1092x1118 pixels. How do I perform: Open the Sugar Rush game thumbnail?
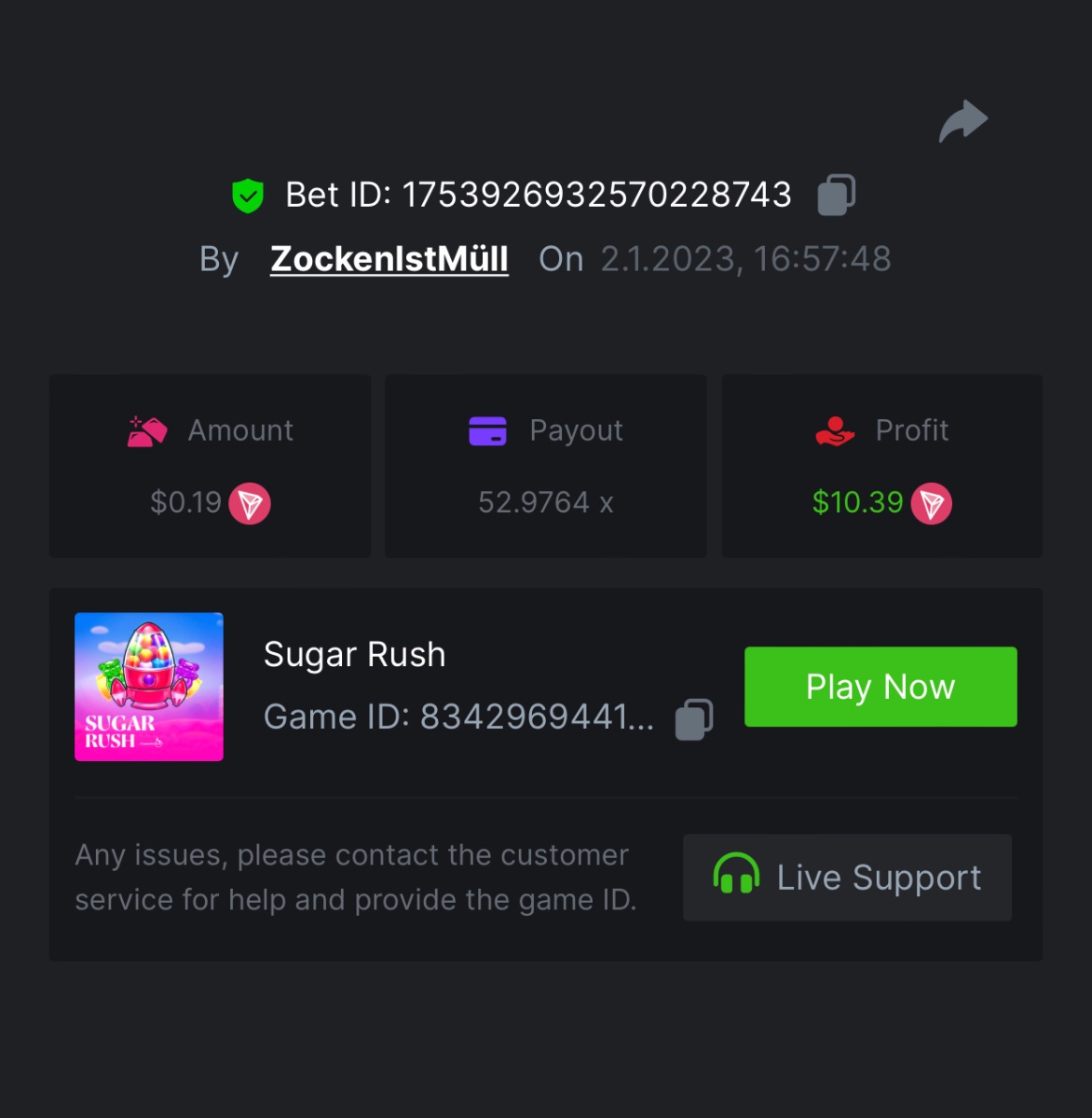[149, 687]
